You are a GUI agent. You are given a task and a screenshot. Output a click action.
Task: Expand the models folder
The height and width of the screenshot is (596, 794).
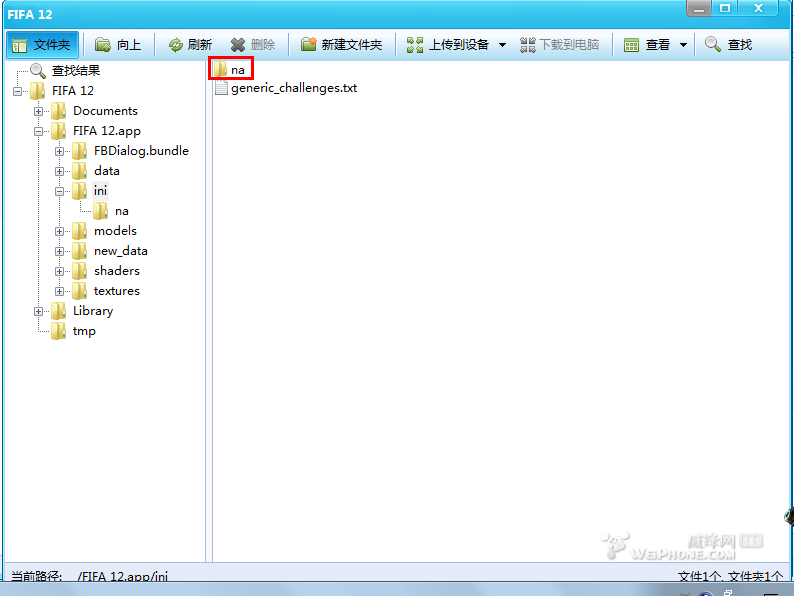[59, 231]
